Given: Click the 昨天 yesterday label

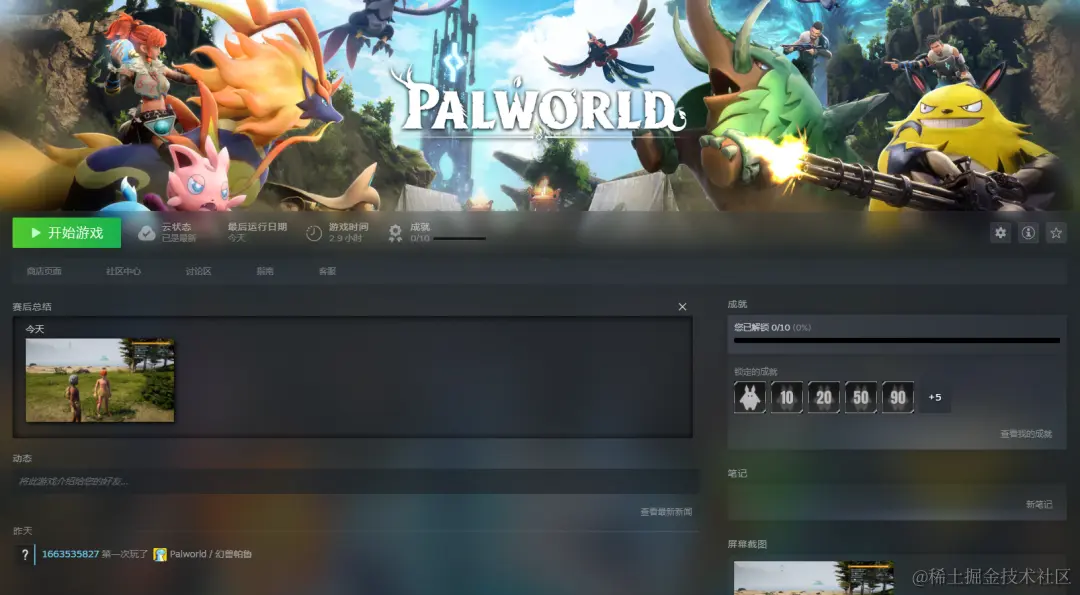Looking at the screenshot, I should click(22, 531).
